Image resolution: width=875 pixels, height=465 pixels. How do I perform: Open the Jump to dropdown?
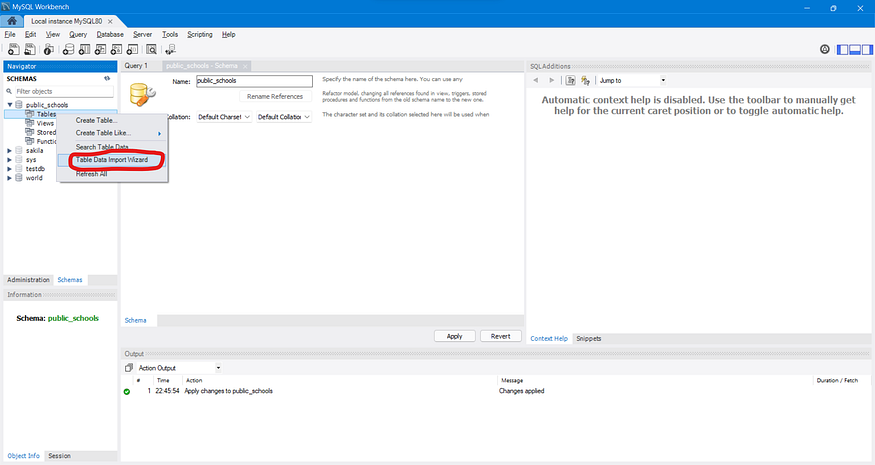[633, 80]
